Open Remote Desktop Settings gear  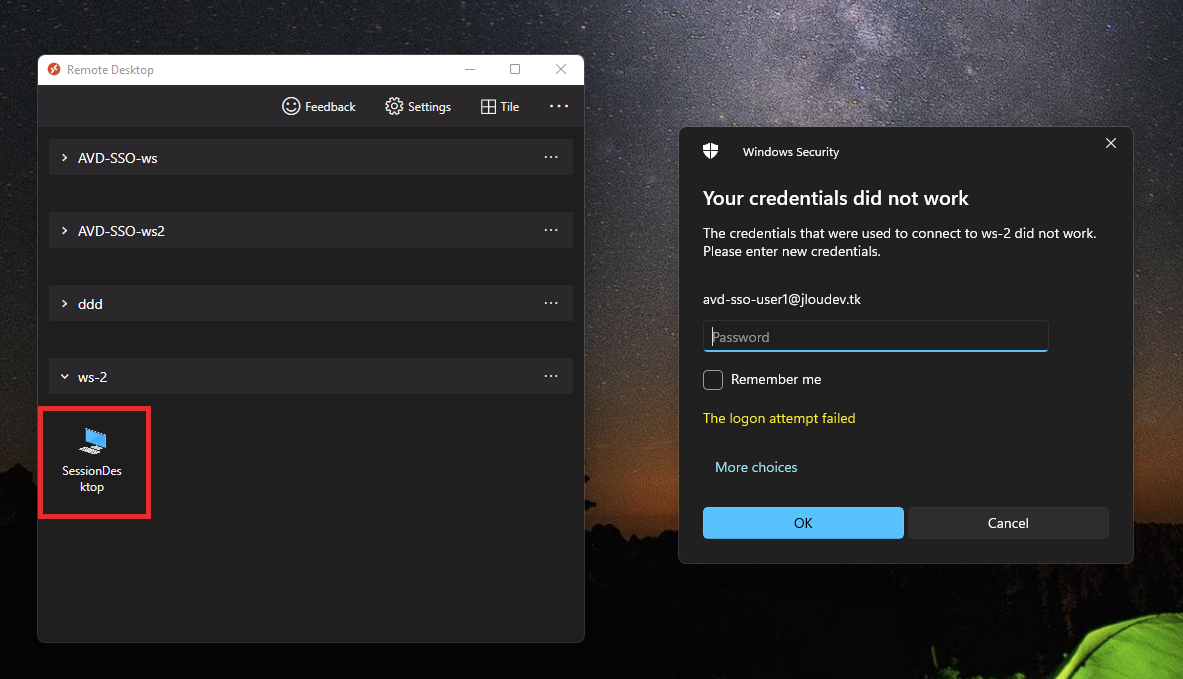click(394, 106)
